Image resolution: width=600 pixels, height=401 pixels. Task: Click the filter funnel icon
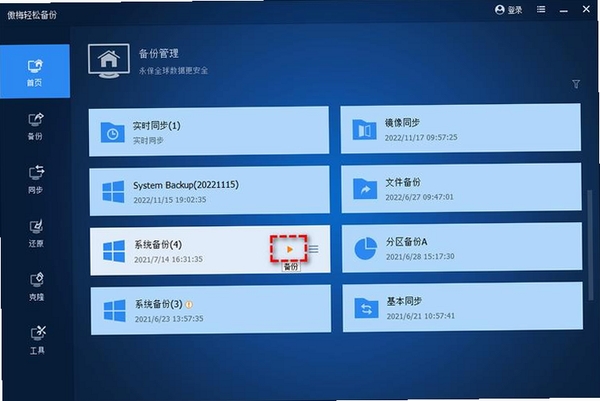point(576,84)
